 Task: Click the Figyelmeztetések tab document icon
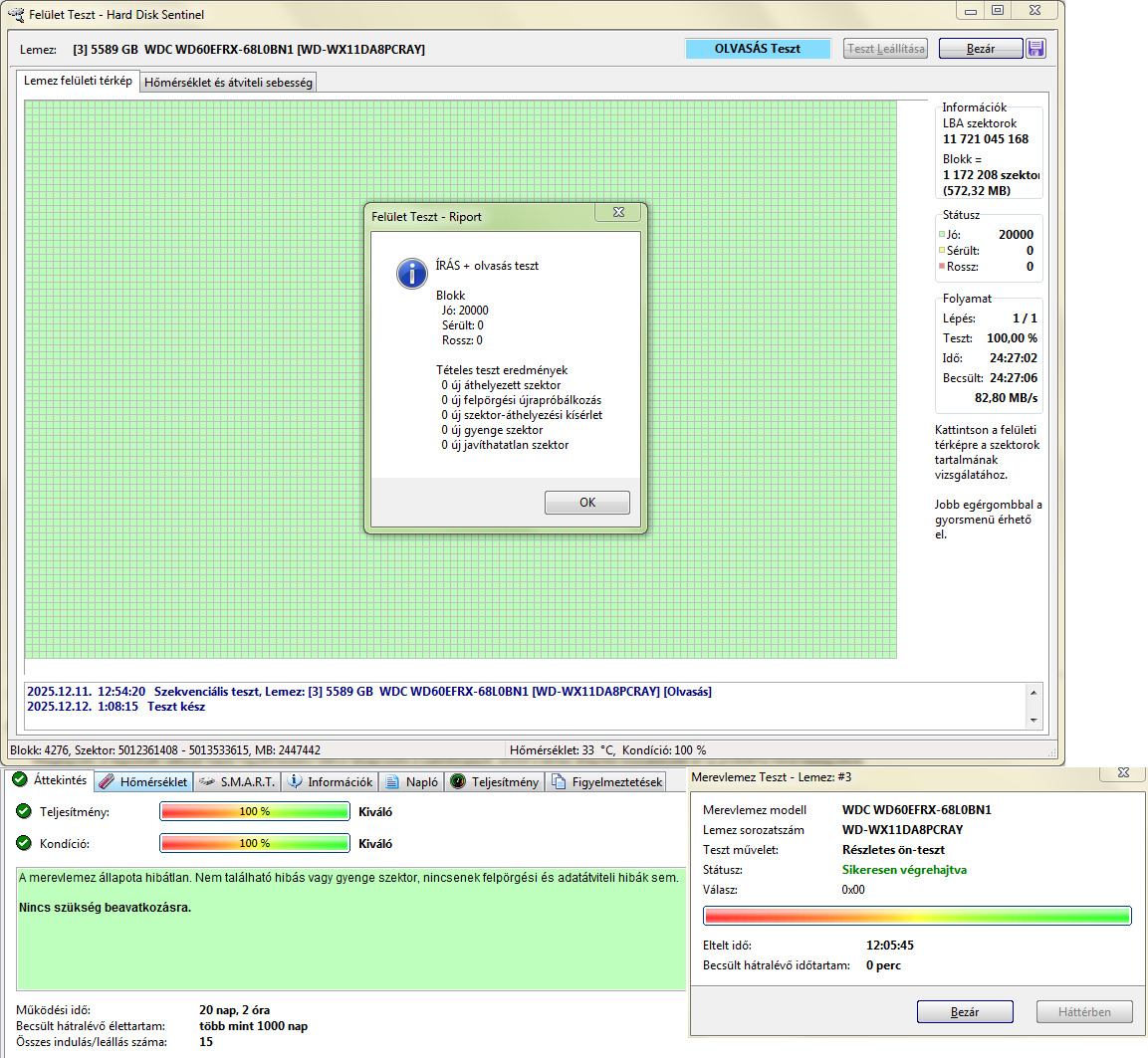[559, 781]
